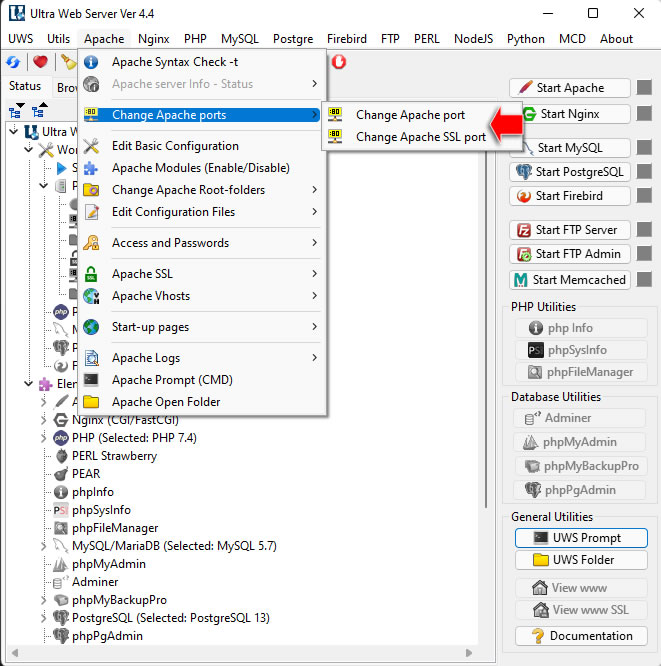Select phpFileManager tree item
661x666 pixels.
click(x=115, y=528)
